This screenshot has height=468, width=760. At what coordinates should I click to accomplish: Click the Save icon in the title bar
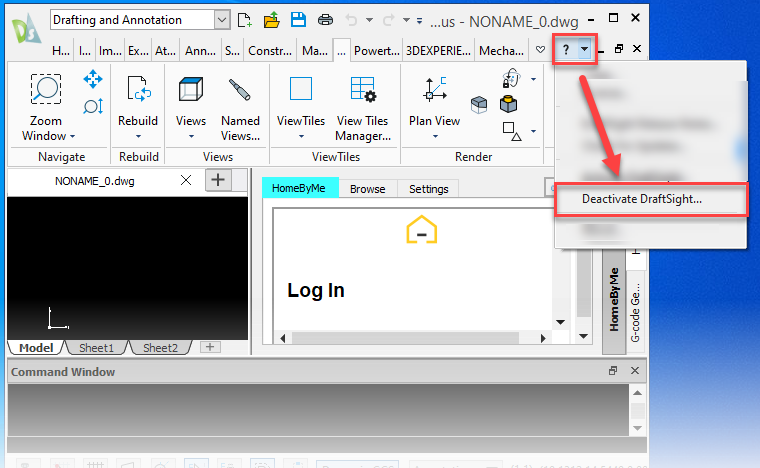(298, 19)
